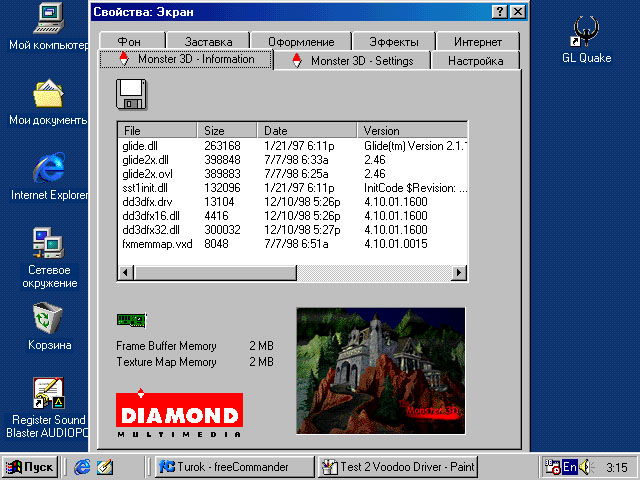The height and width of the screenshot is (480, 640).
Task: Click the volume speaker tray icon
Action: point(585,467)
